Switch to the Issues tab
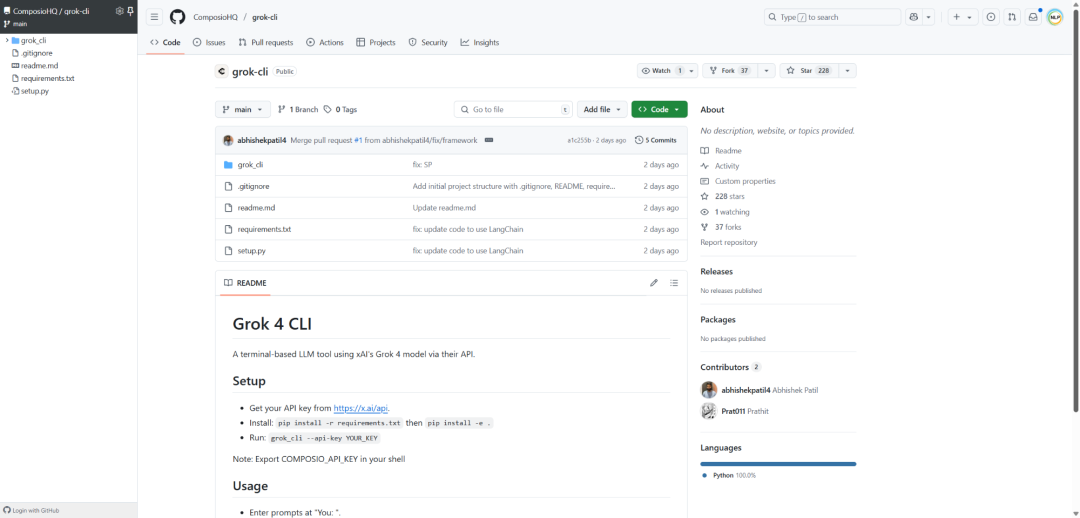This screenshot has width=1080, height=518. pos(209,43)
